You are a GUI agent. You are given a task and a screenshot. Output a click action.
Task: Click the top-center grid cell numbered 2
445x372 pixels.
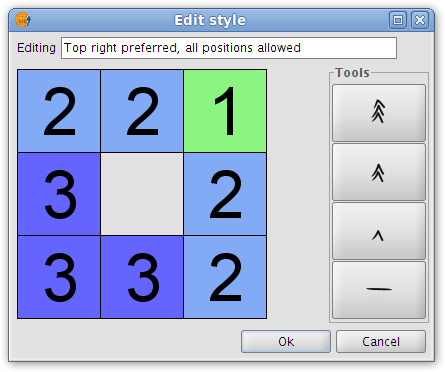[142, 111]
